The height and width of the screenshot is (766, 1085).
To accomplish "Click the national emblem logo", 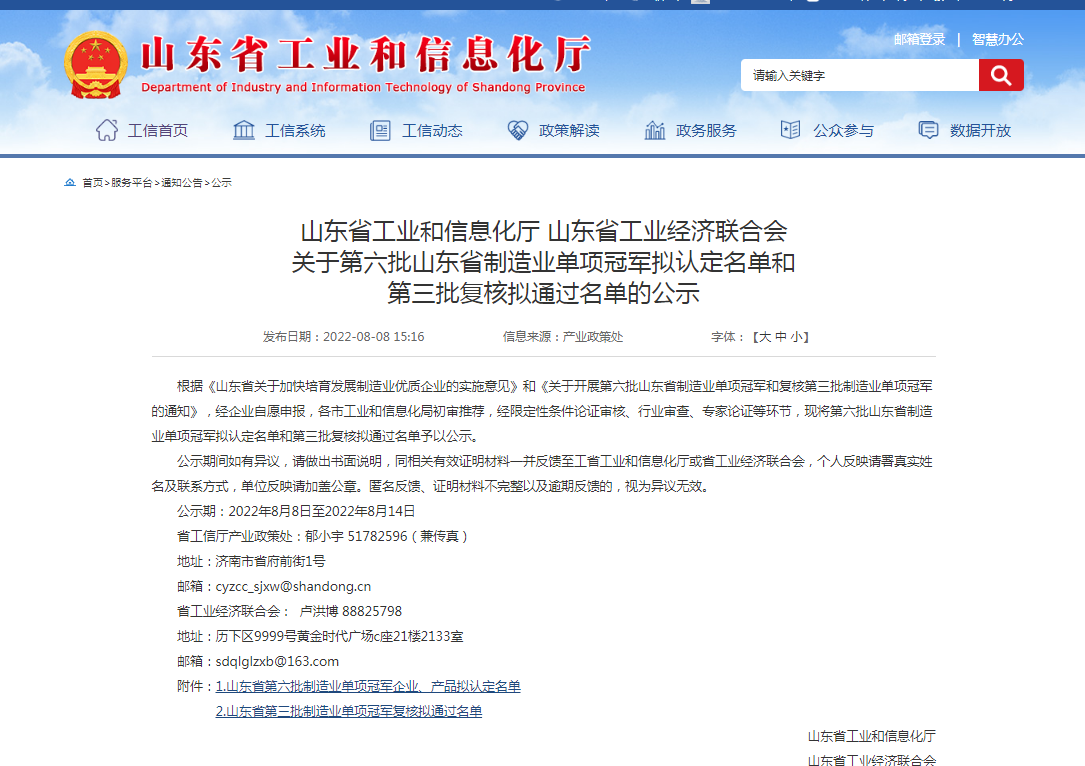I will (96, 64).
